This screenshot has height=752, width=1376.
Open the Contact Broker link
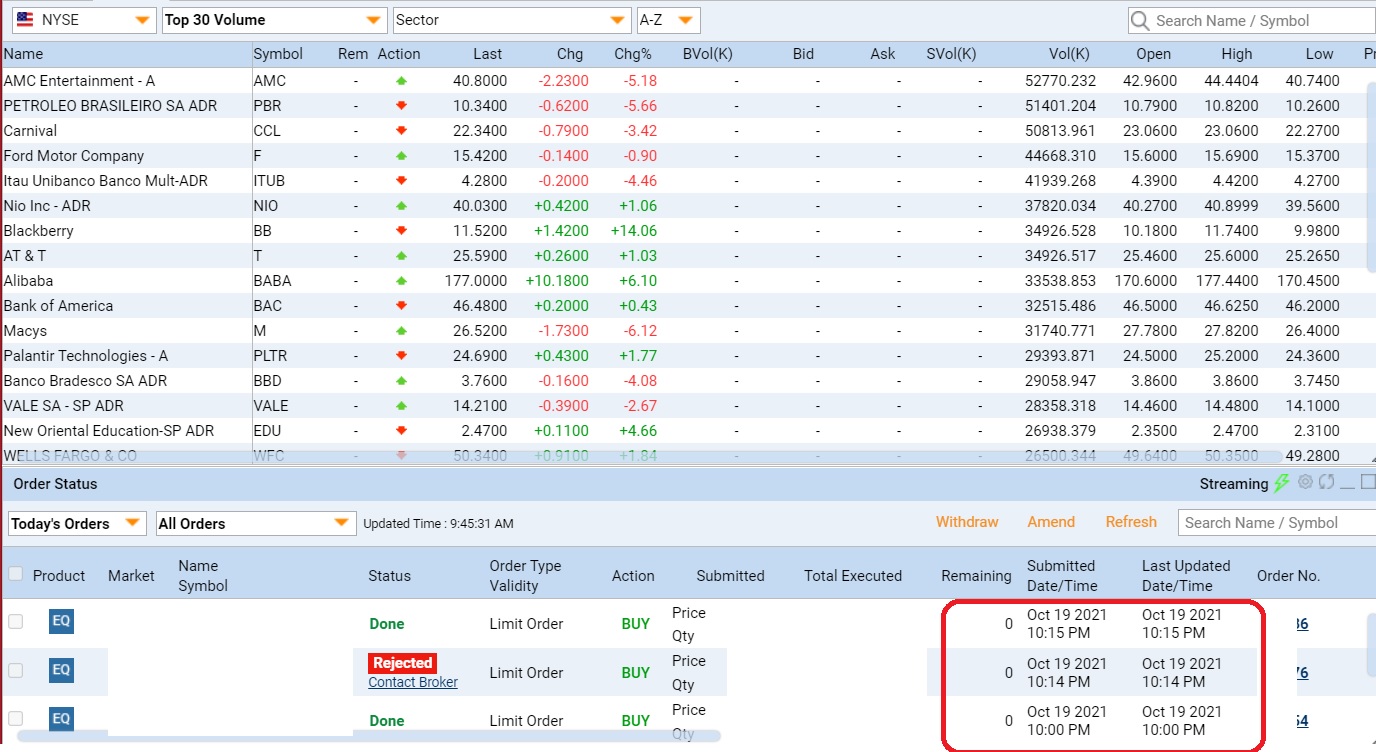[x=413, y=682]
